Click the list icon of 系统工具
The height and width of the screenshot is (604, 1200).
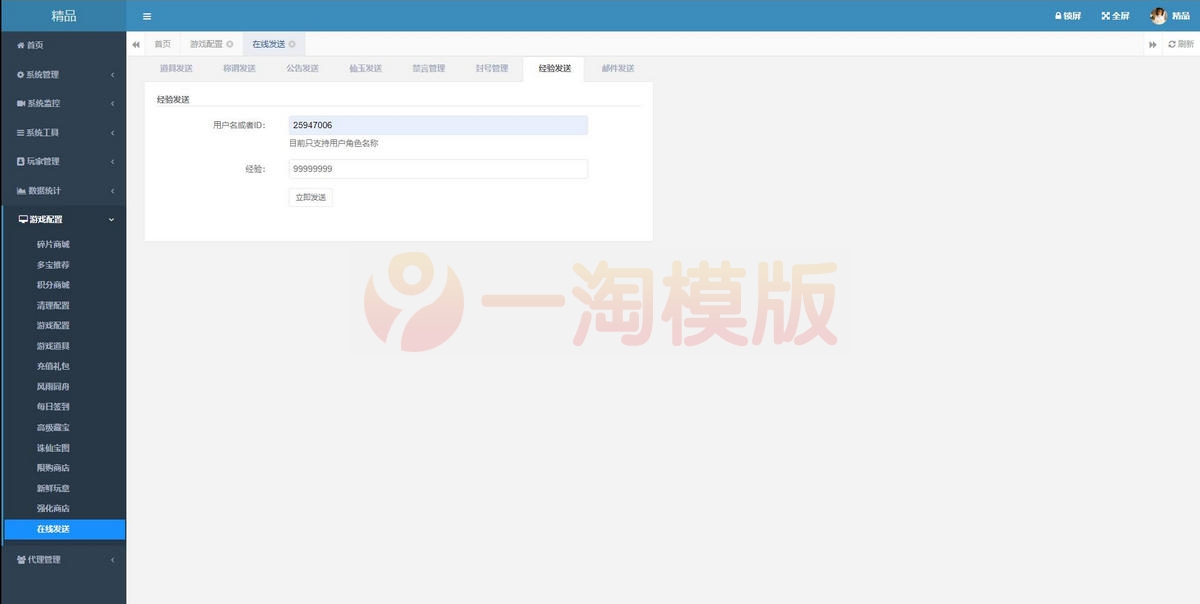coord(21,132)
